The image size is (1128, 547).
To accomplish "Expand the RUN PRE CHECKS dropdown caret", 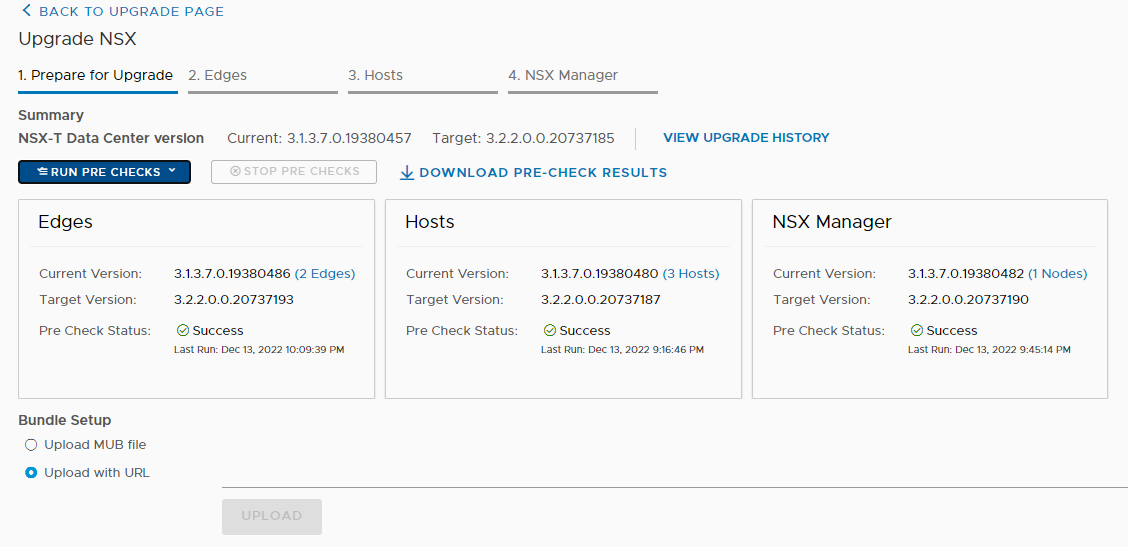I will pos(172,171).
